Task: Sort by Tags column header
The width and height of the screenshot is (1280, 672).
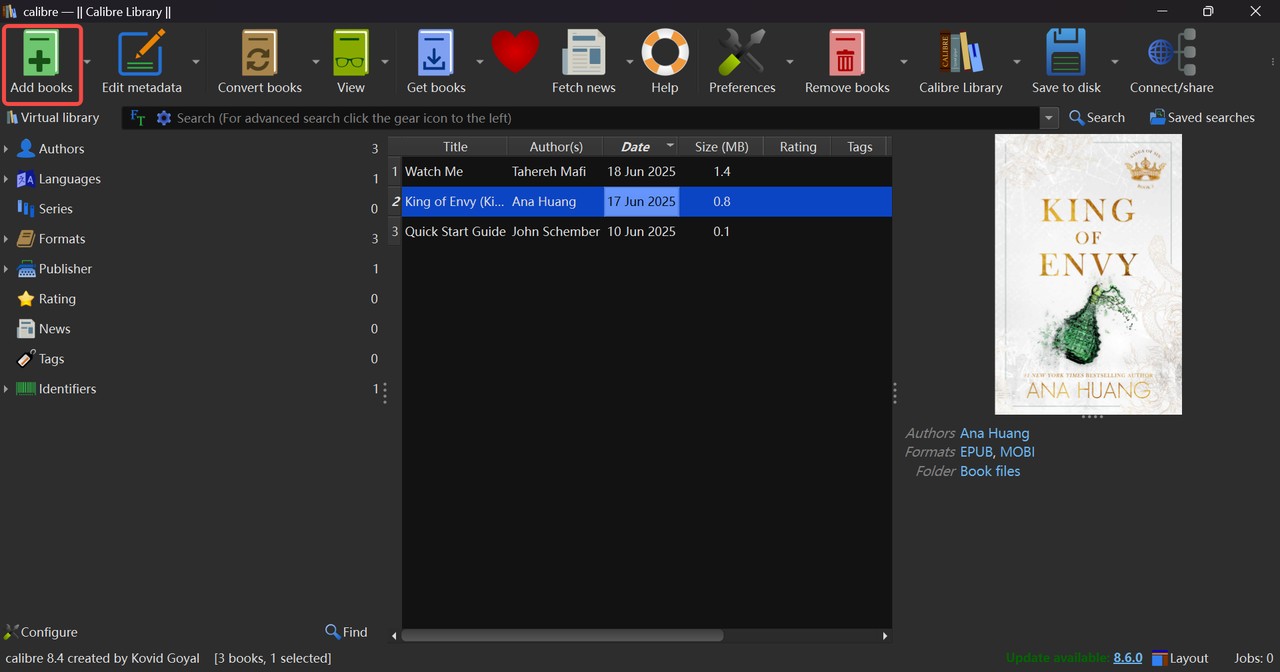Action: (860, 147)
